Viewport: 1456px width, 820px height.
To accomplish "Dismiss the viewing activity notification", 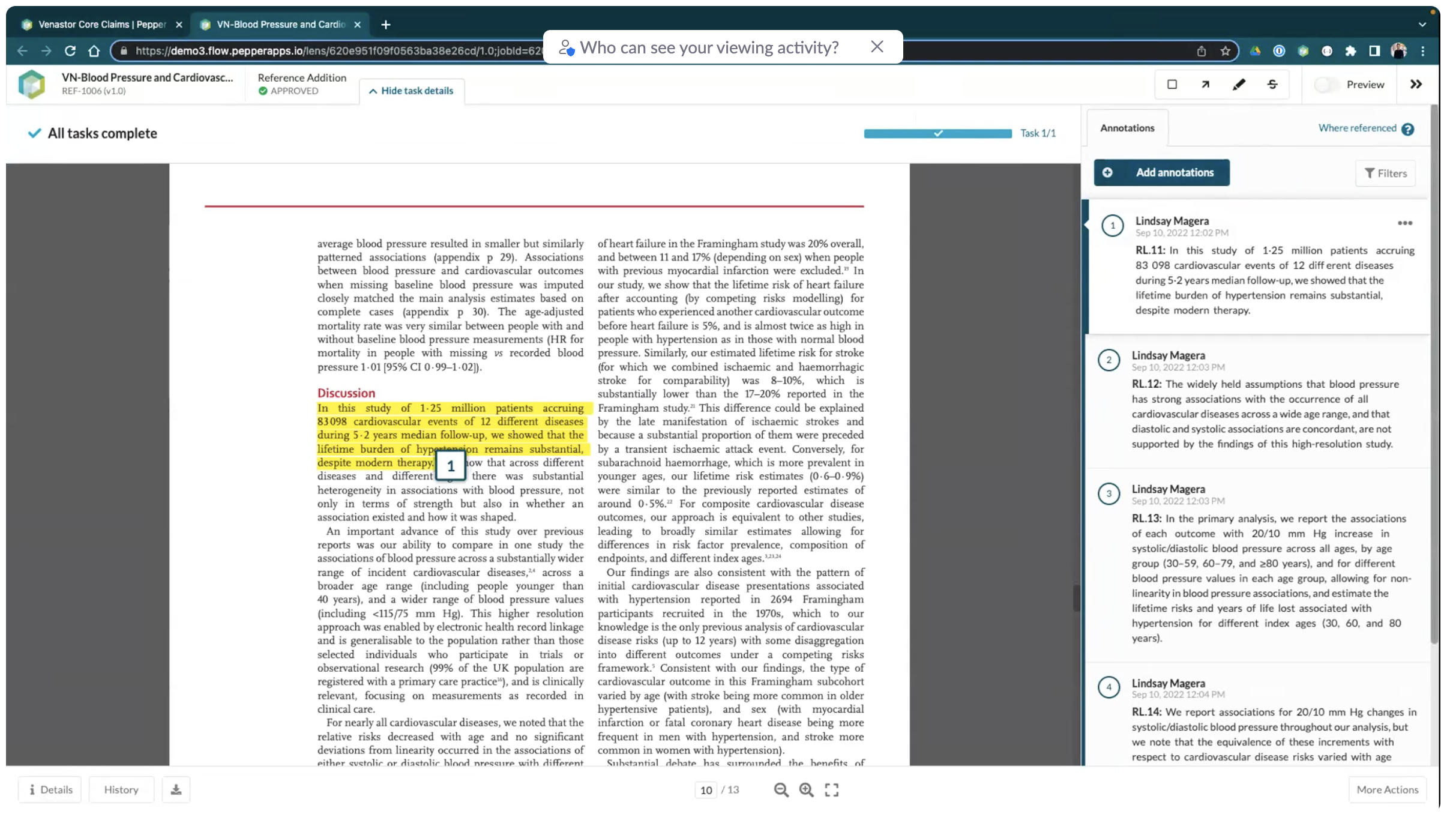I will (877, 46).
